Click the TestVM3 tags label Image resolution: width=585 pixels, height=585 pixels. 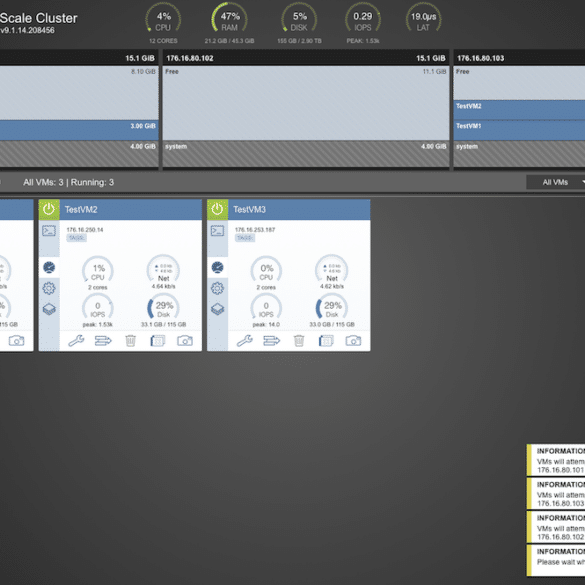pos(245,238)
